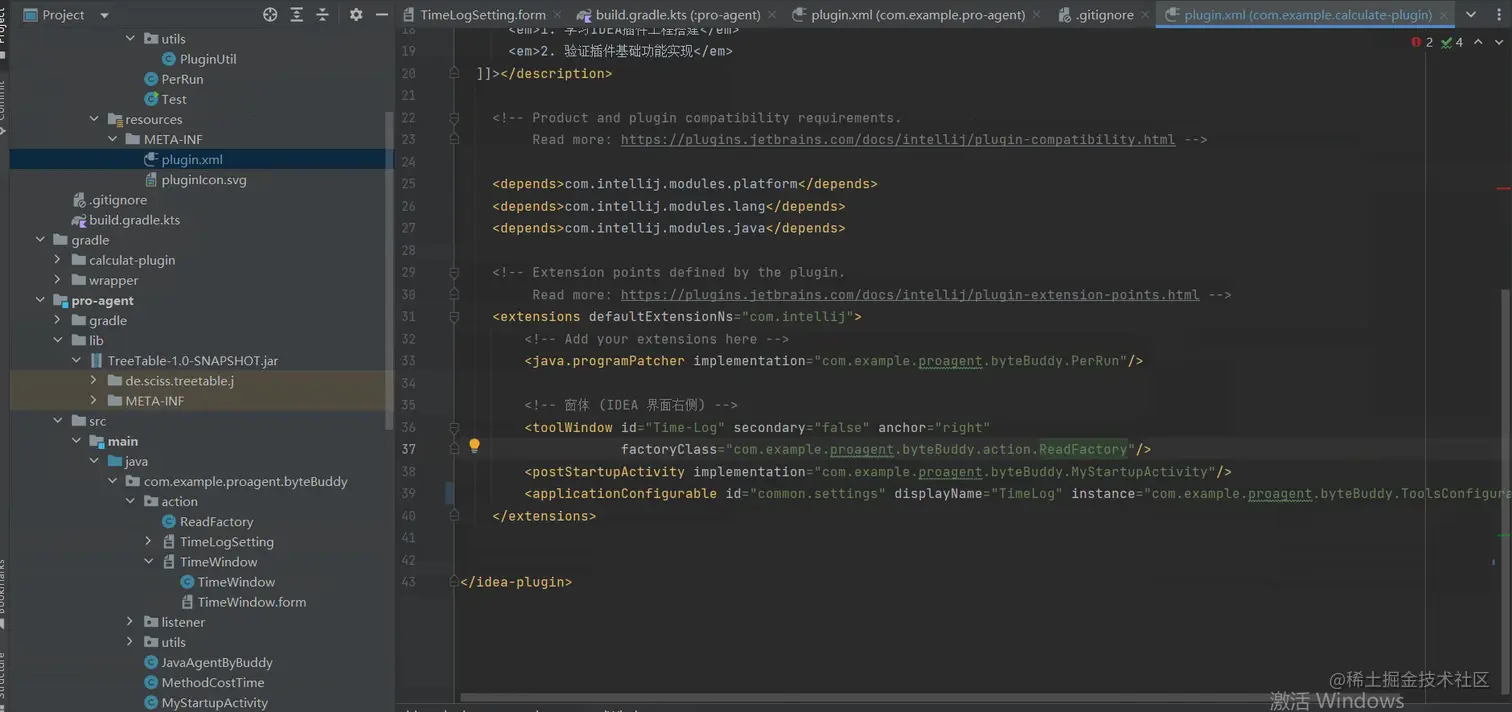This screenshot has width=1512, height=712.
Task: Switch to .gitignore editor tab
Action: coord(1102,15)
